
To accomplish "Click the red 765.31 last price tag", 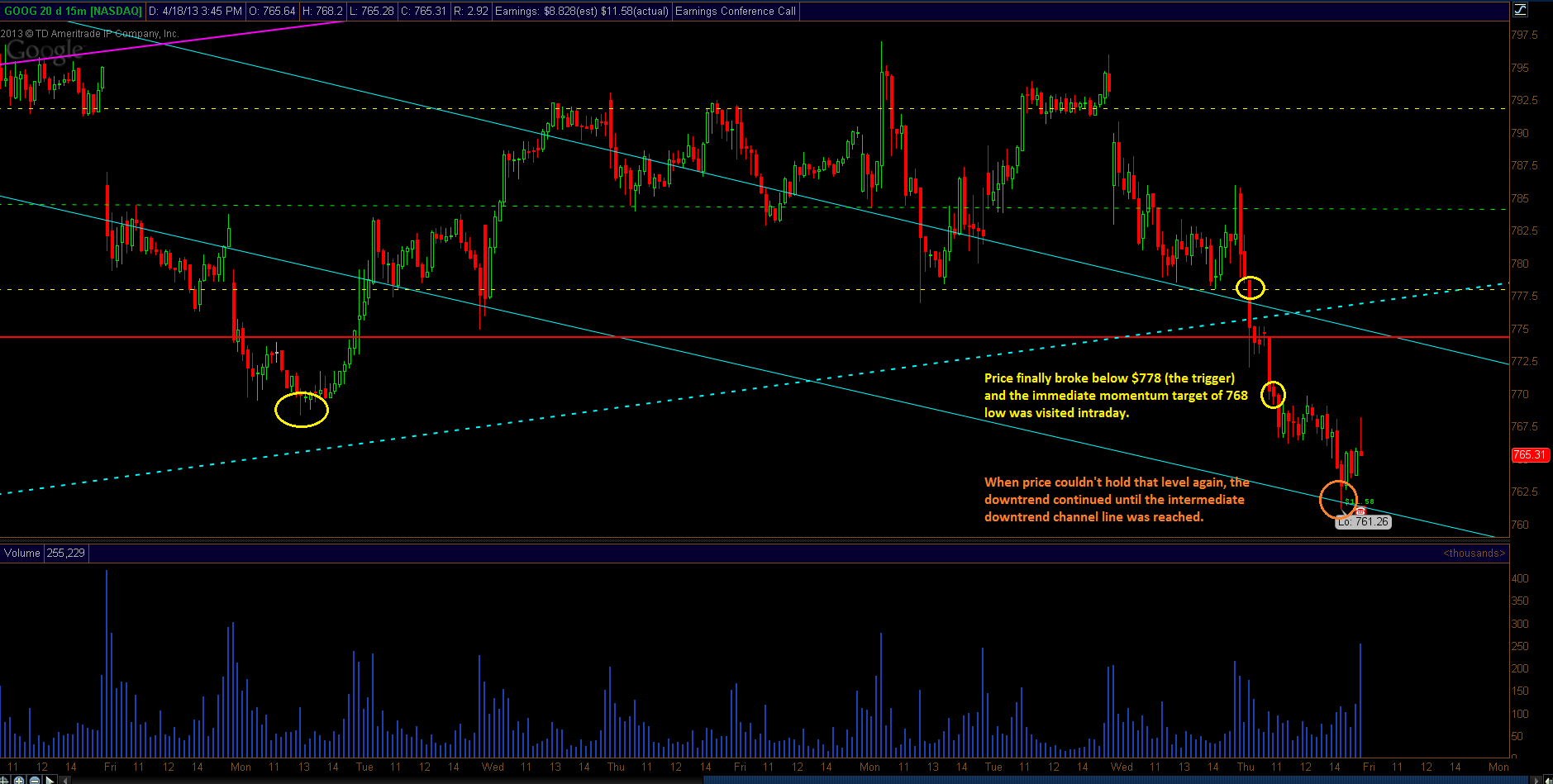I will [x=1529, y=454].
